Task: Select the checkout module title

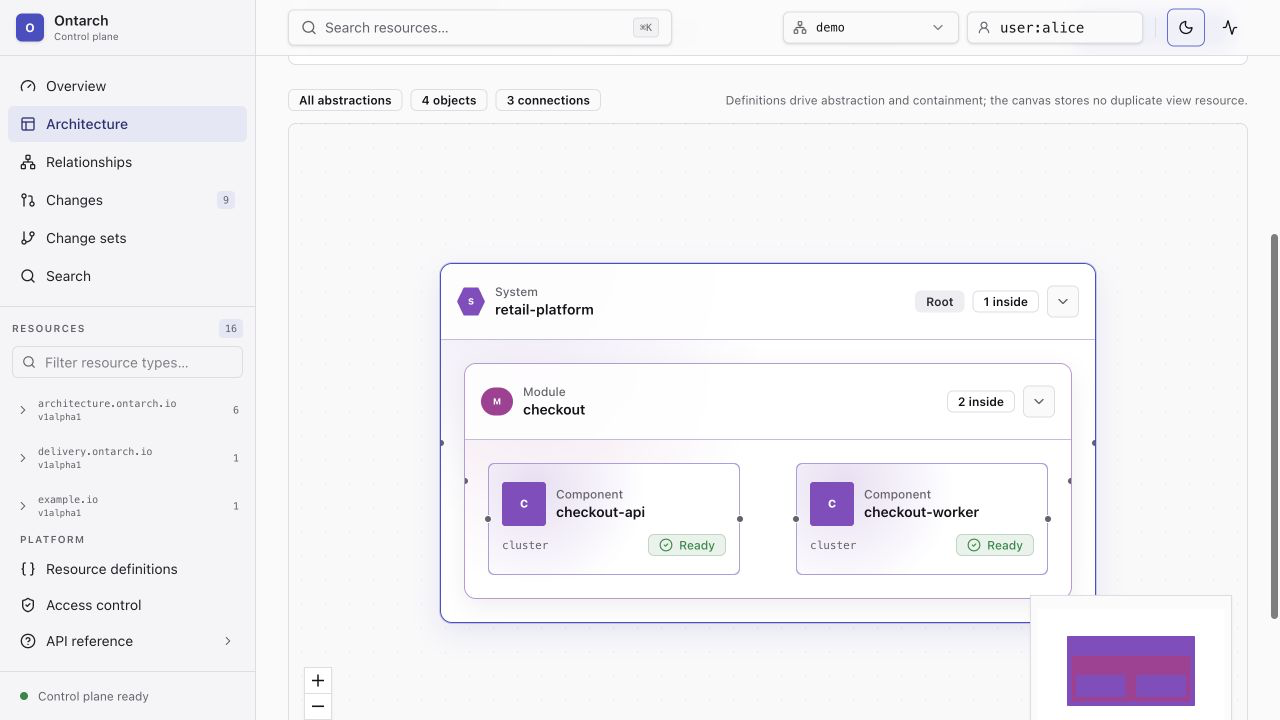Action: point(554,410)
